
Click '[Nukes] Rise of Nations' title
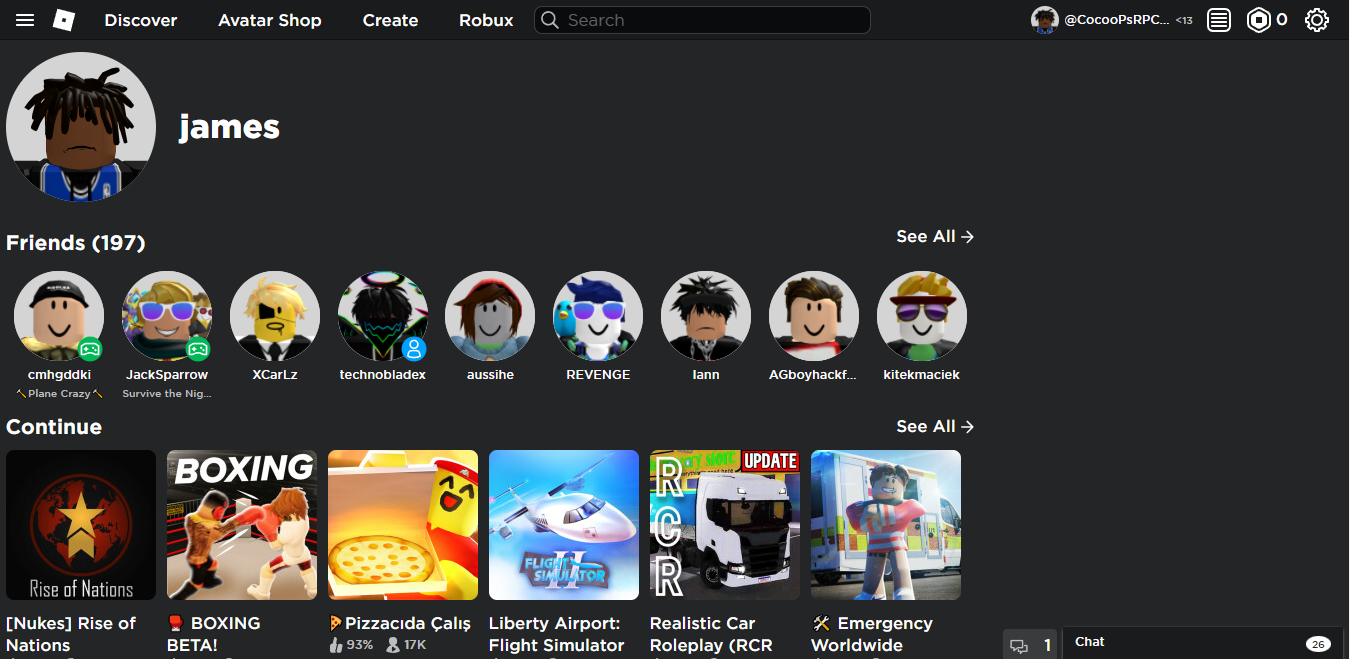coord(71,634)
